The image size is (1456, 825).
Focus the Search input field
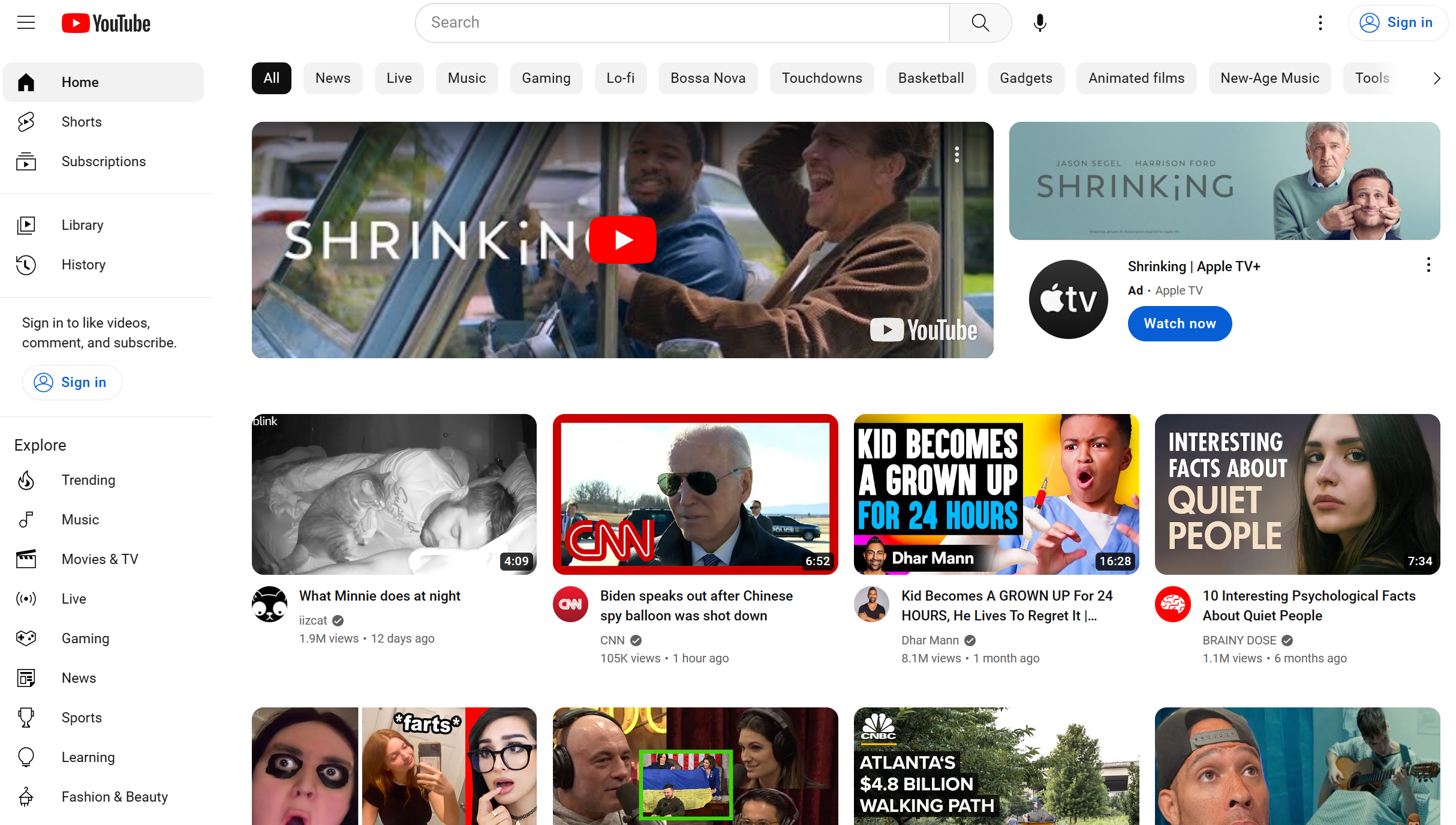coord(682,23)
